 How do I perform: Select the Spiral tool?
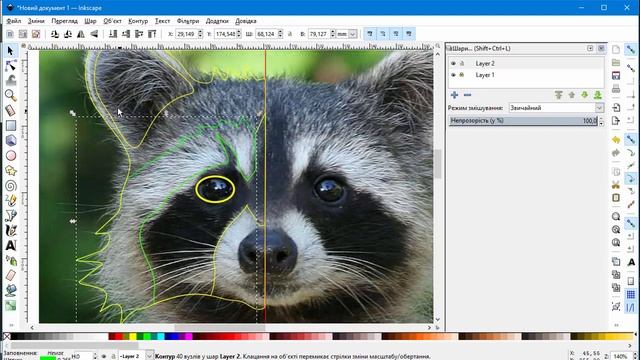coord(11,186)
